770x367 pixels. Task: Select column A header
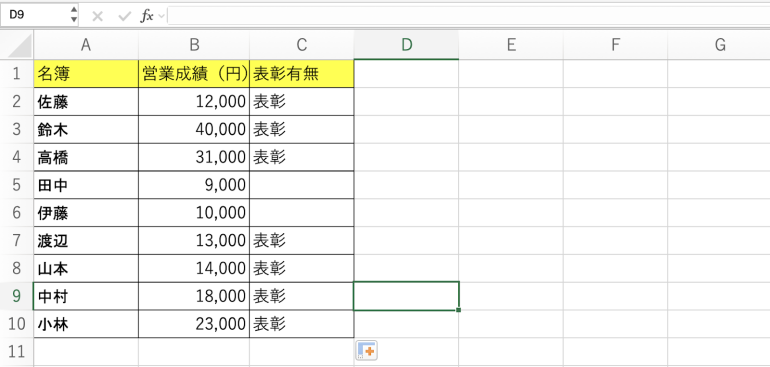[x=86, y=45]
